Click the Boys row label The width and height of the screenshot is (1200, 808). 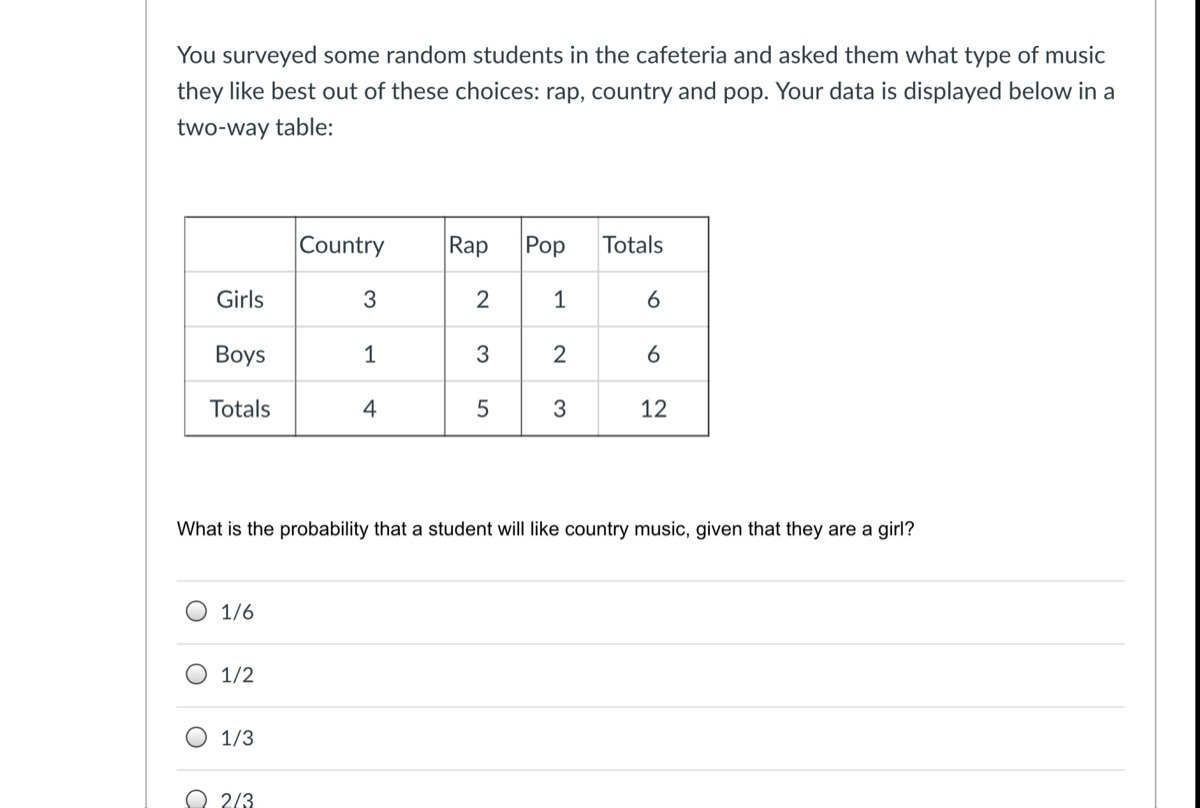coord(240,354)
